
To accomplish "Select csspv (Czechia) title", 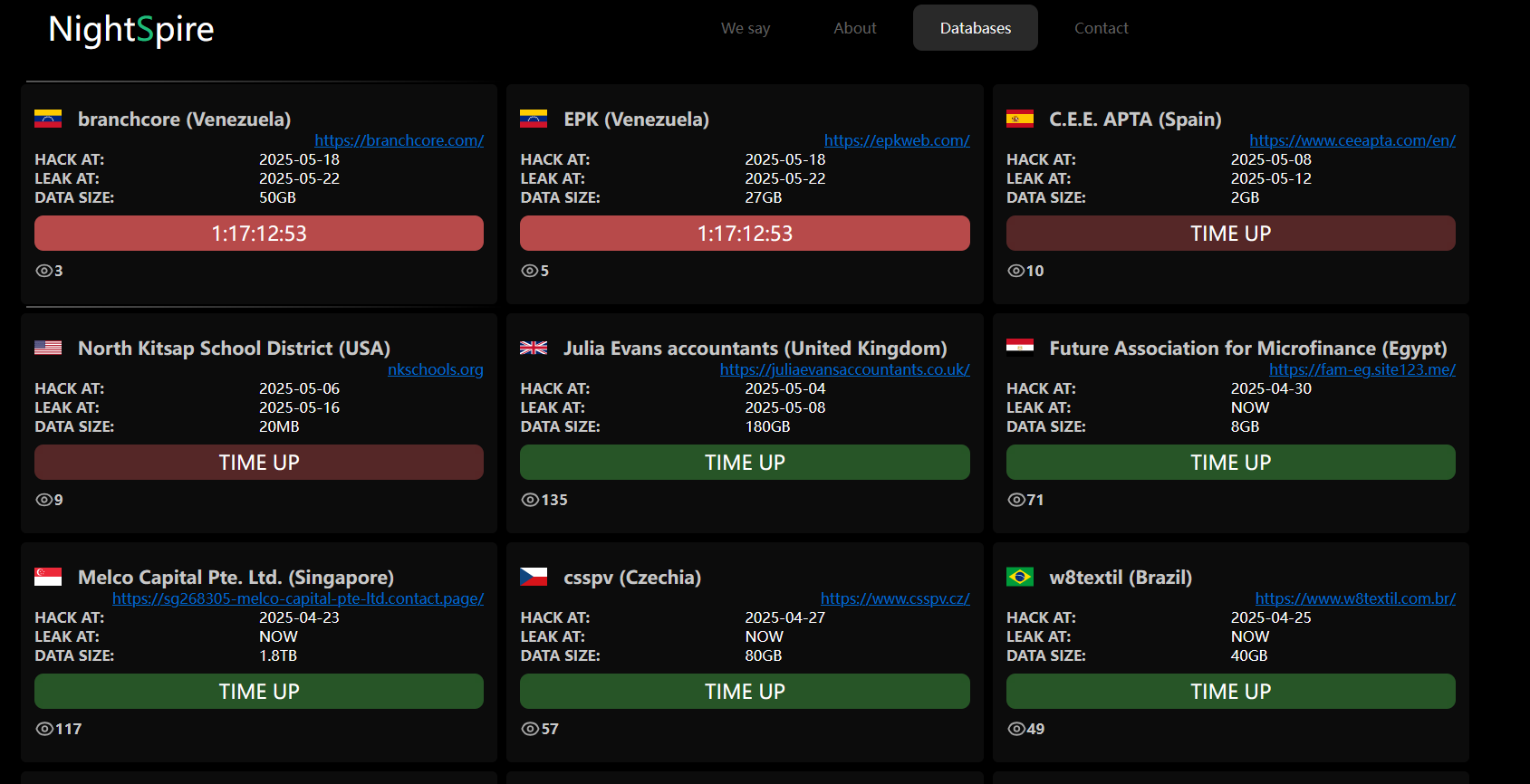I will pyautogui.click(x=632, y=577).
